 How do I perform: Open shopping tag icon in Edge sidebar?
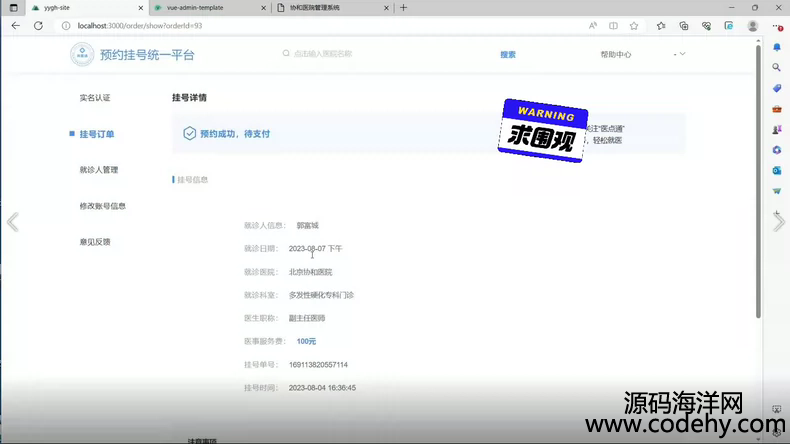point(776,88)
